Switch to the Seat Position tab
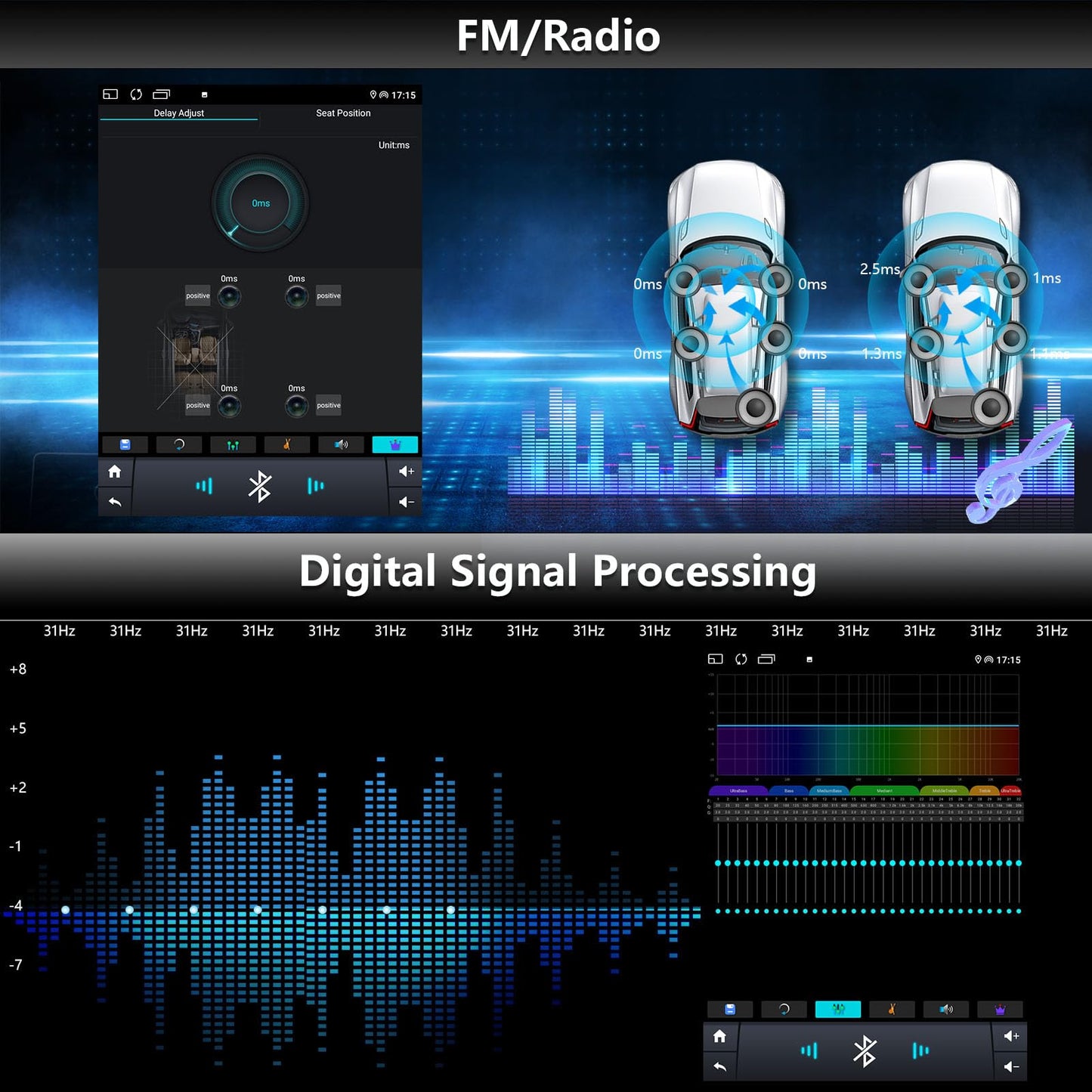Screen dimensions: 1092x1092 point(343,113)
